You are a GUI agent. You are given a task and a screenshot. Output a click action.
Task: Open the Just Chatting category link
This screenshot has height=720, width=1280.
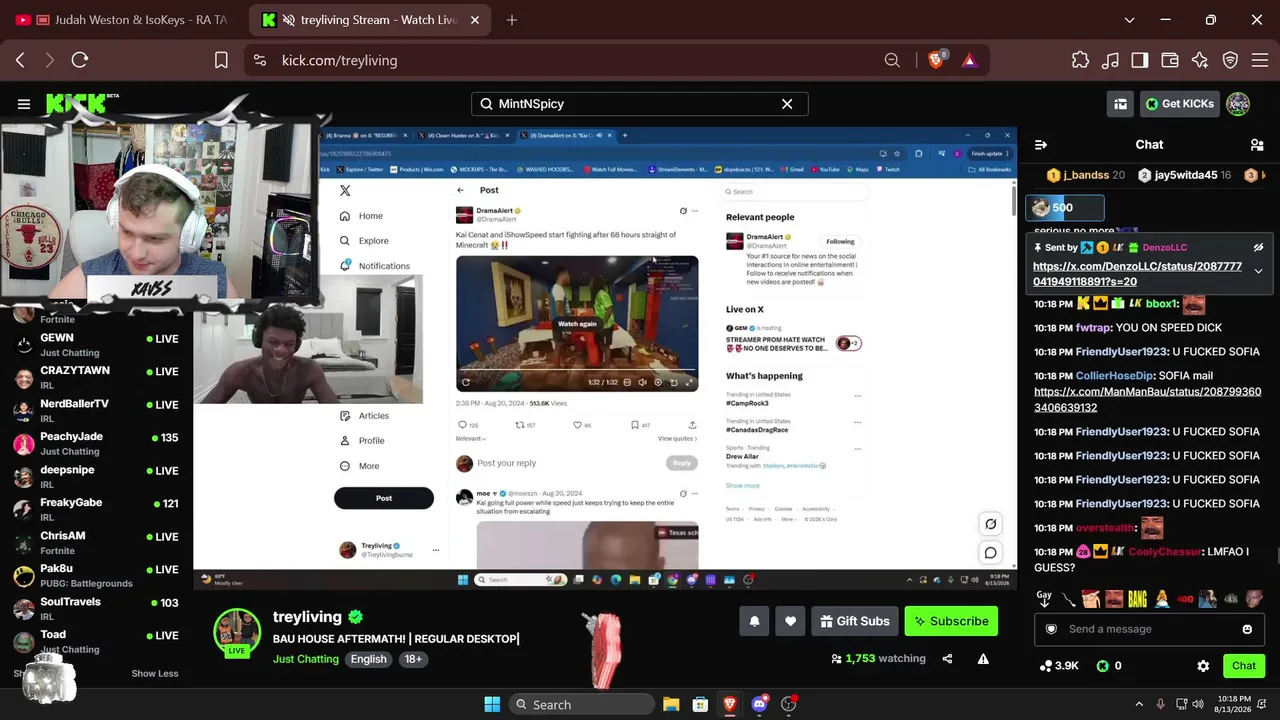coord(306,659)
